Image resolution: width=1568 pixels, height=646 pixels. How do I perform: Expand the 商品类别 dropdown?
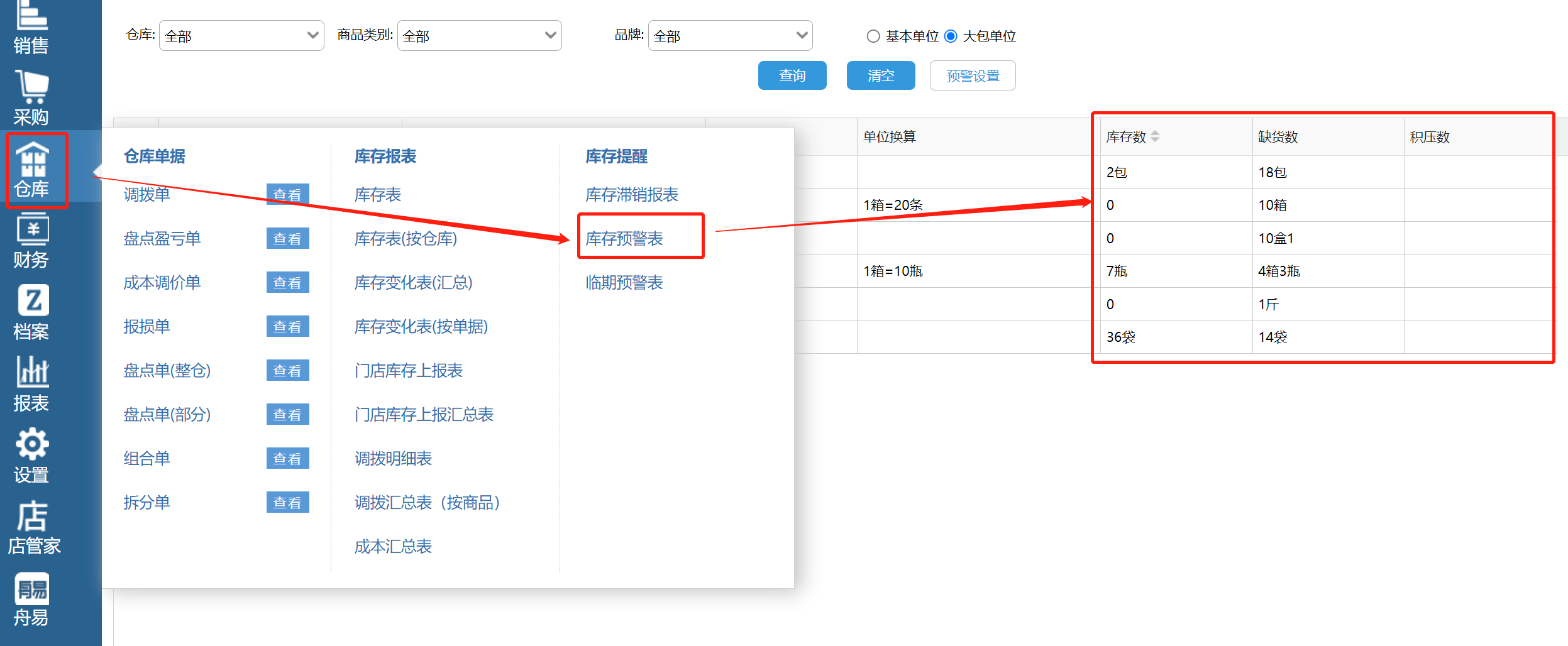point(479,35)
